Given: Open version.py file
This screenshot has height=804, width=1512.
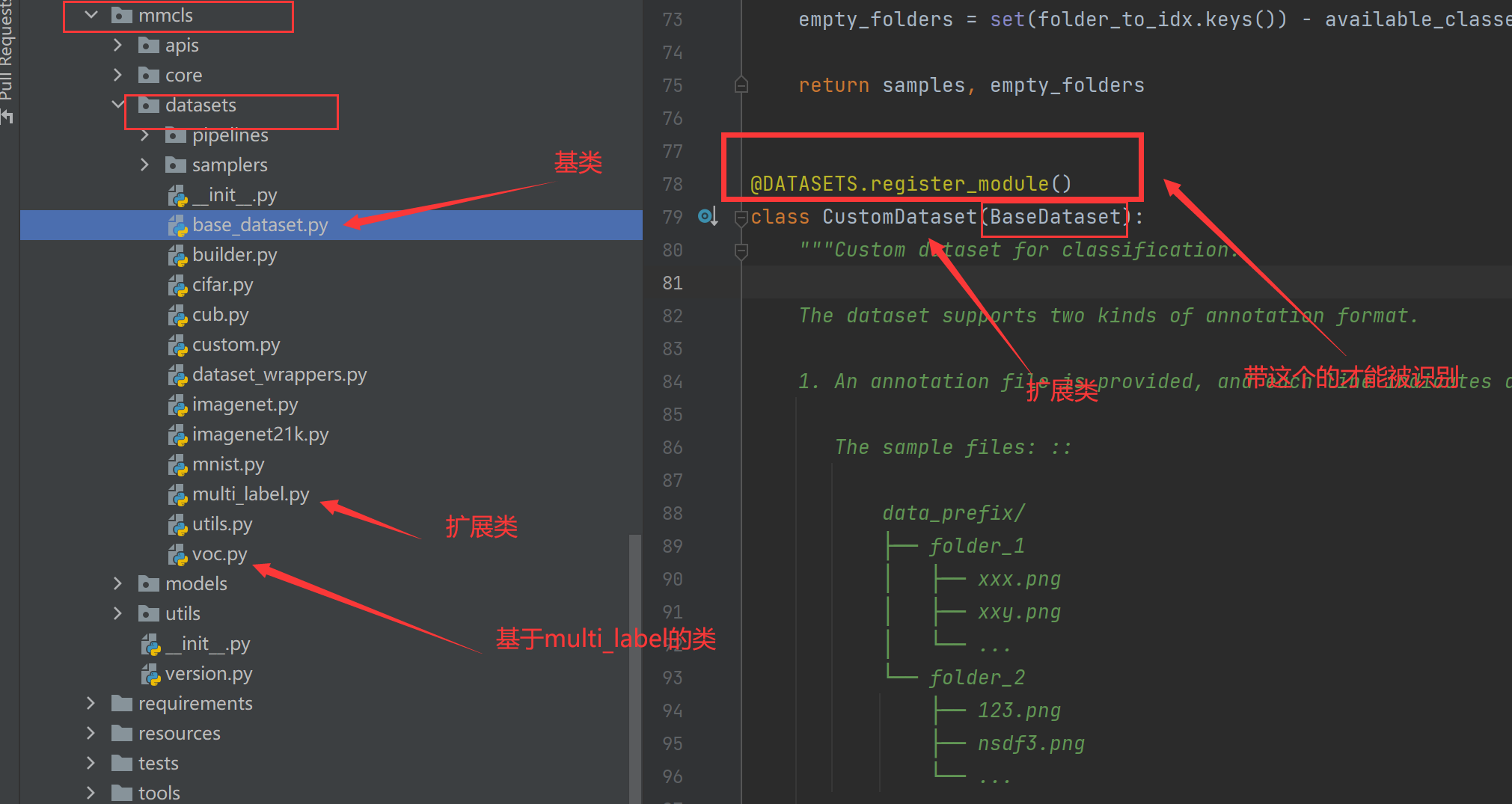Looking at the screenshot, I should pos(209,674).
